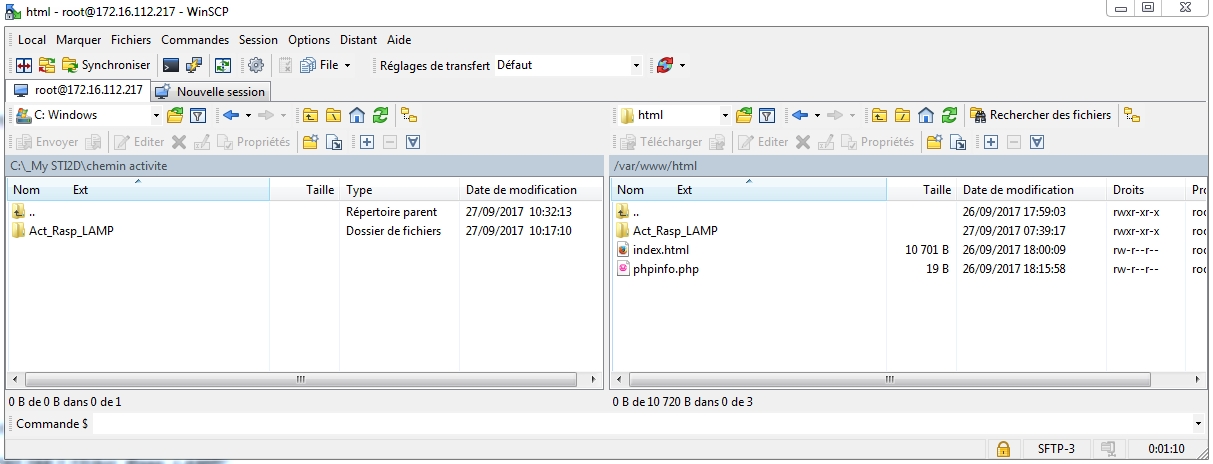
Task: Expand the local back history dropdown
Action: click(x=247, y=115)
